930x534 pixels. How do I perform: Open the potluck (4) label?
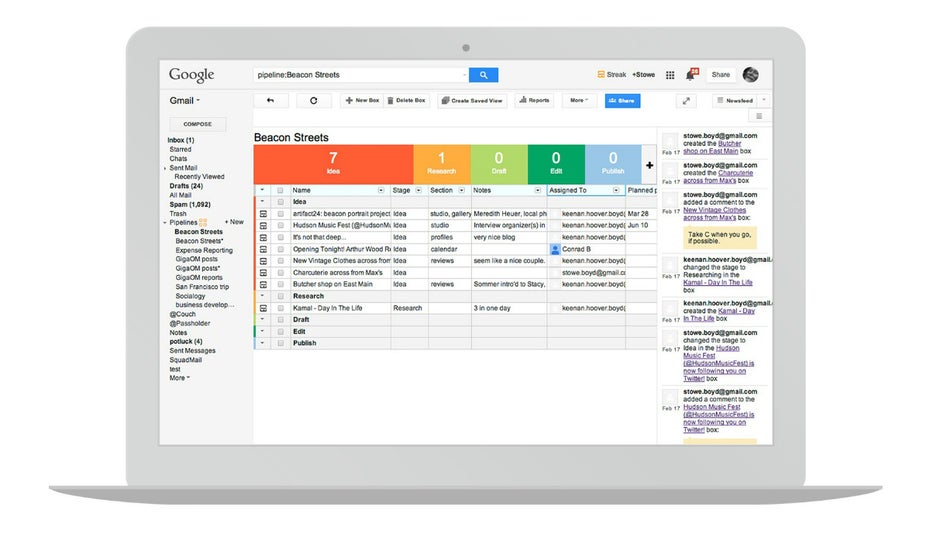pyautogui.click(x=186, y=342)
